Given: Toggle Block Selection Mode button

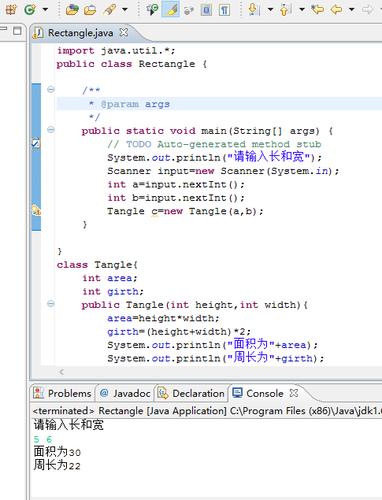Looking at the screenshot, I should (206, 10).
